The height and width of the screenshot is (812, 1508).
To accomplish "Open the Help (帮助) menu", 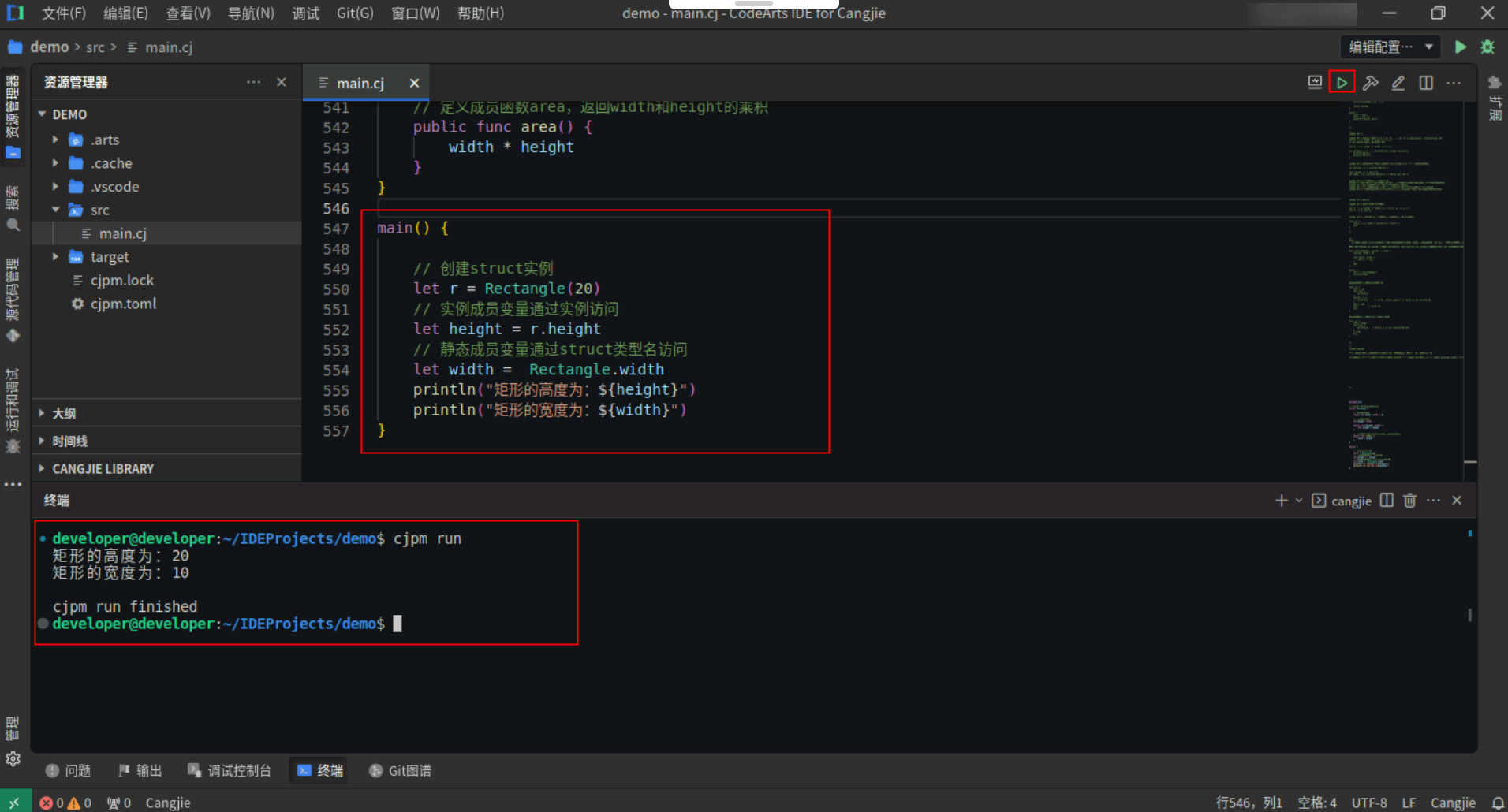I will click(x=480, y=13).
